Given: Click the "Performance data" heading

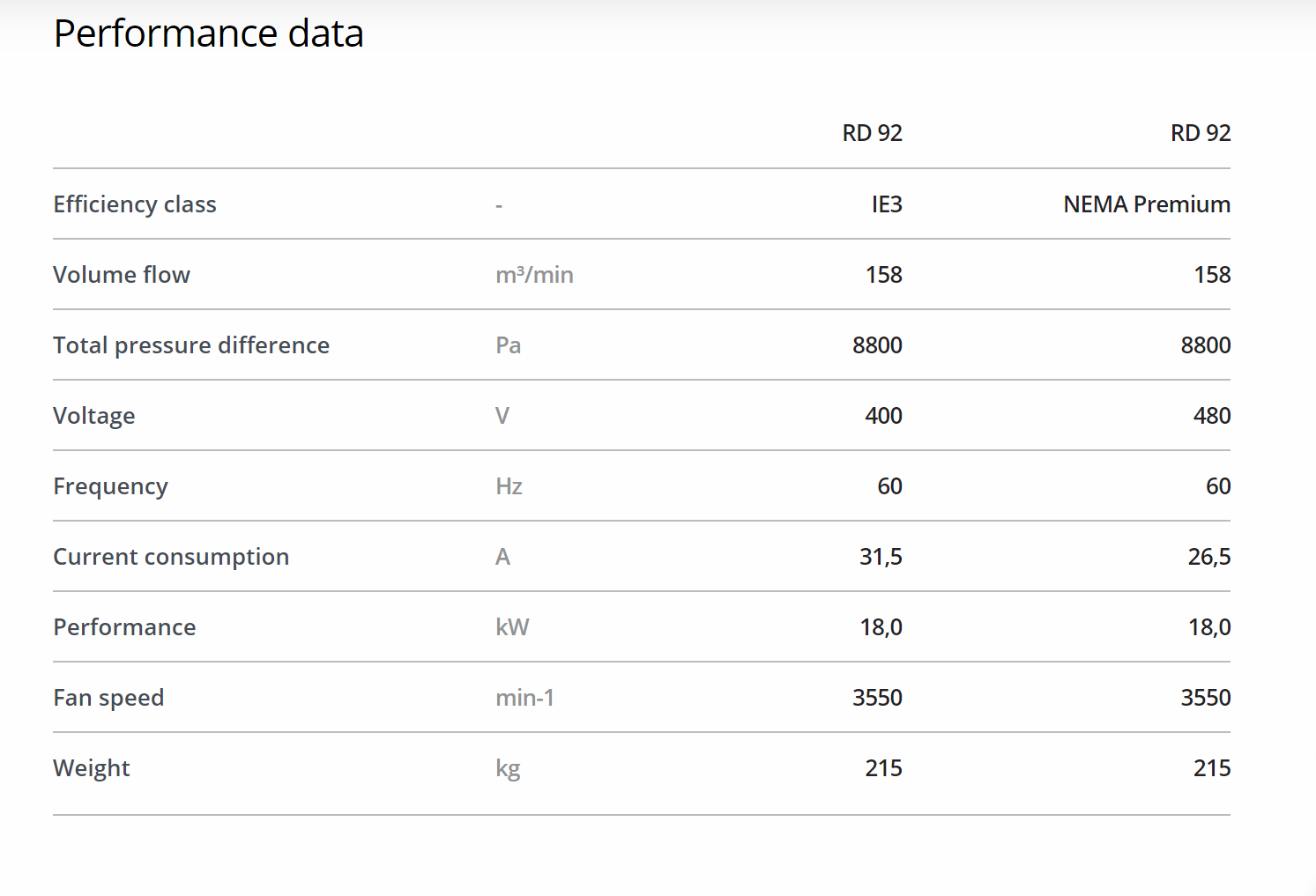Looking at the screenshot, I should (x=208, y=34).
